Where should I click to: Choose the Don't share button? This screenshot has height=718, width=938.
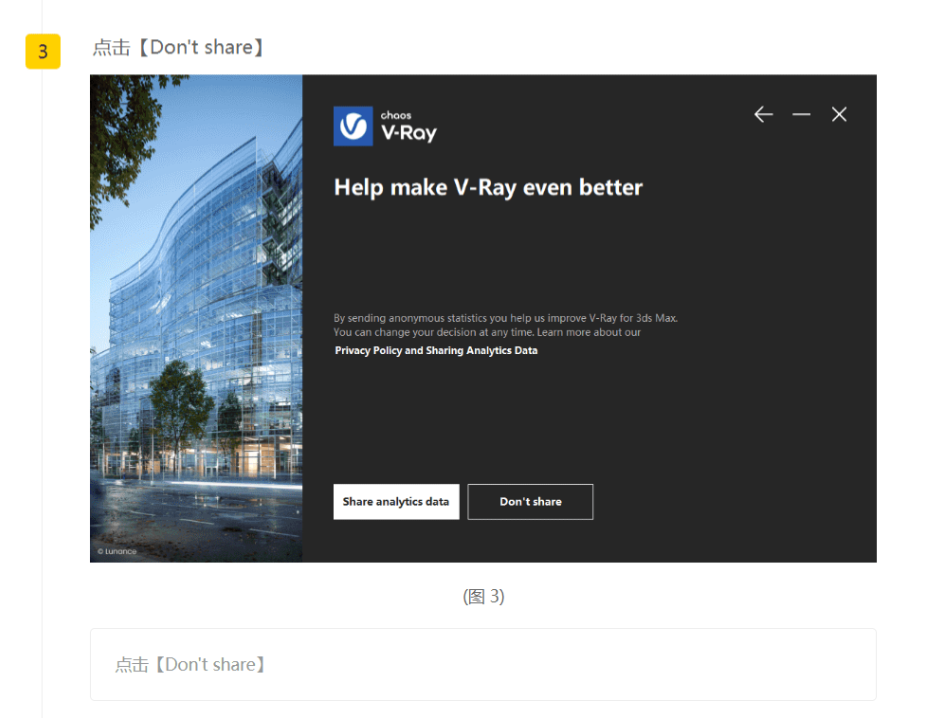point(530,502)
